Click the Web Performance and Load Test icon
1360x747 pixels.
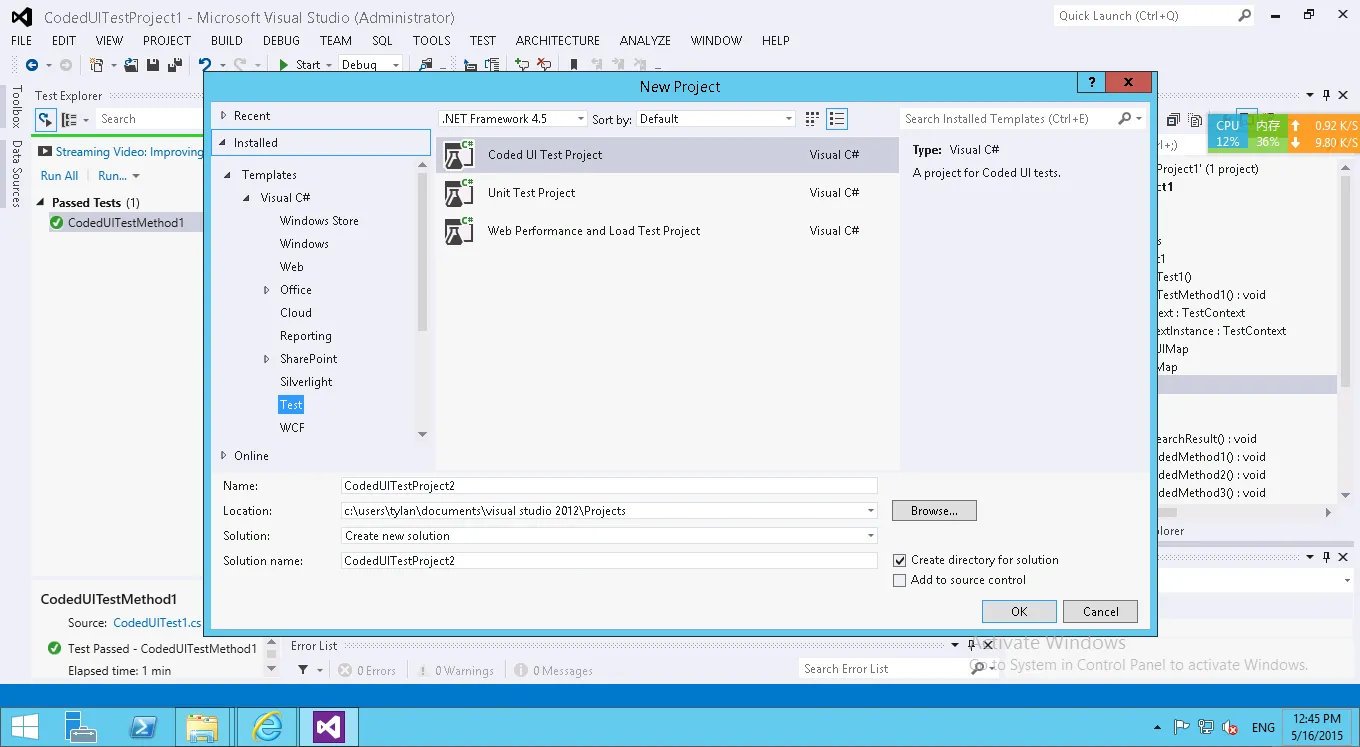459,231
